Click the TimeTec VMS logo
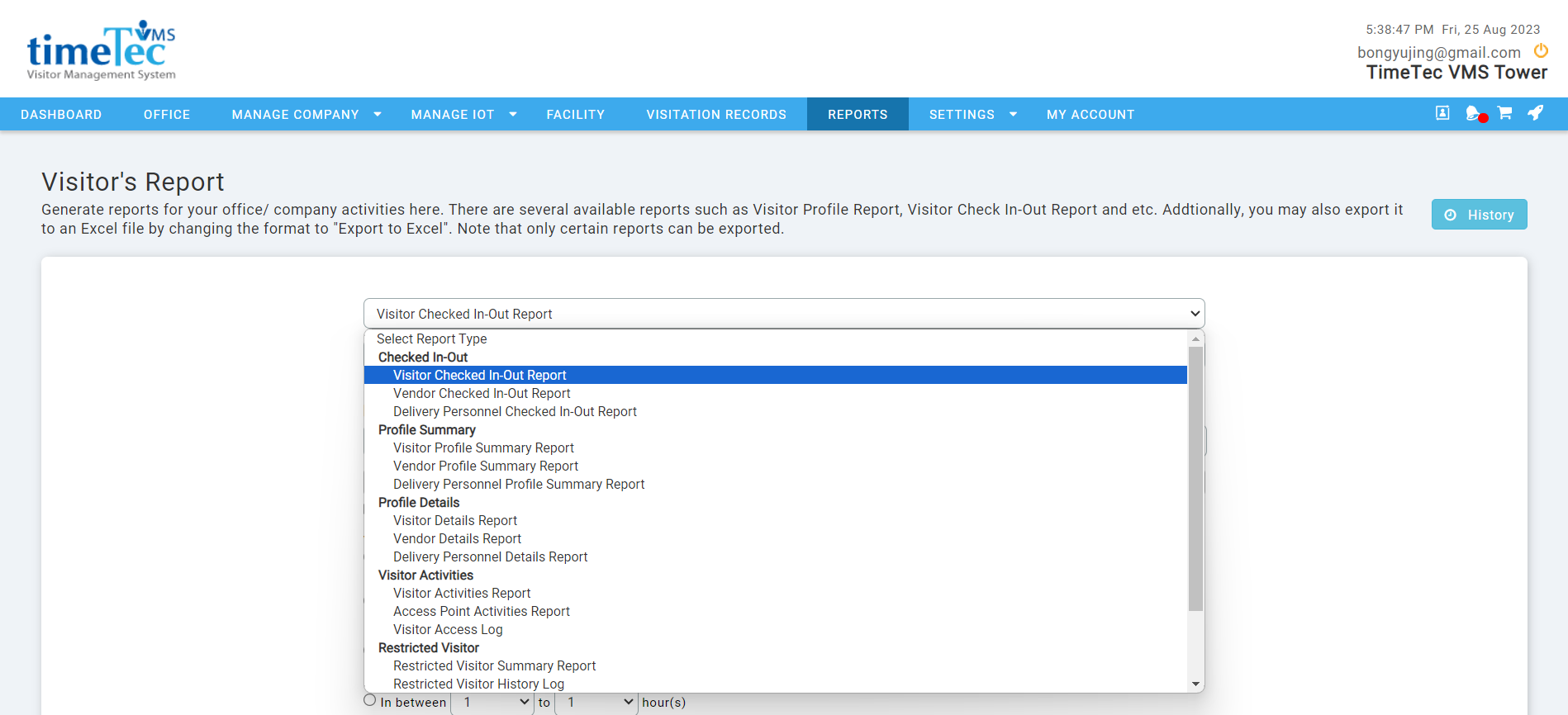This screenshot has width=1568, height=715. [101, 50]
